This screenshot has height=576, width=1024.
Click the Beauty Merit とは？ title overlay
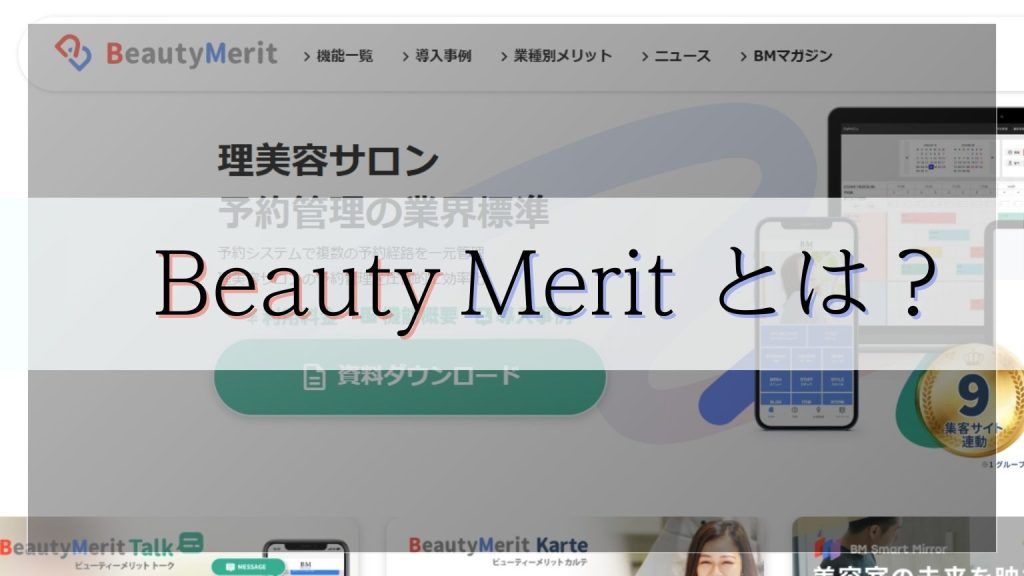click(x=540, y=286)
